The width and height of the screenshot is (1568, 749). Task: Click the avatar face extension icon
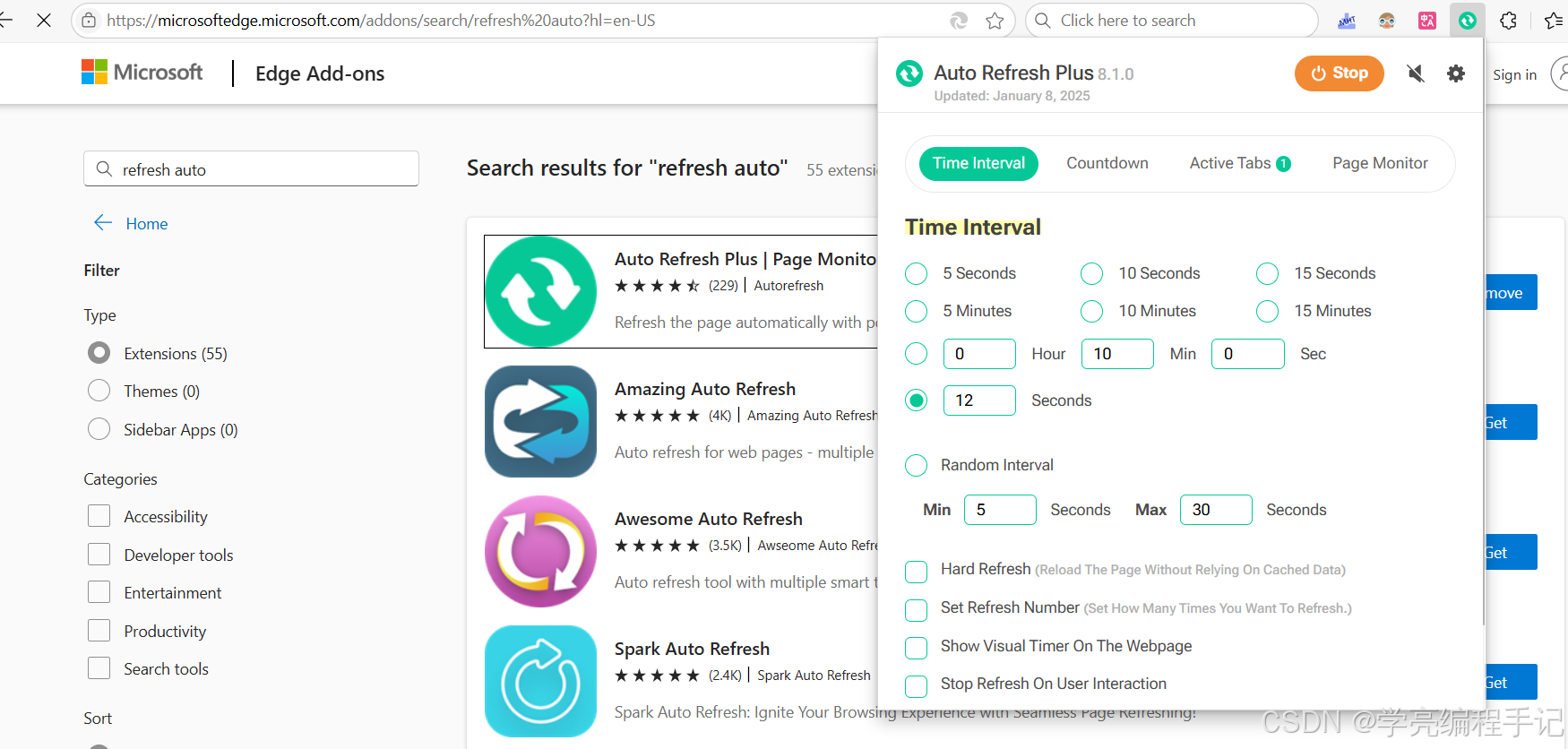pos(1387,21)
